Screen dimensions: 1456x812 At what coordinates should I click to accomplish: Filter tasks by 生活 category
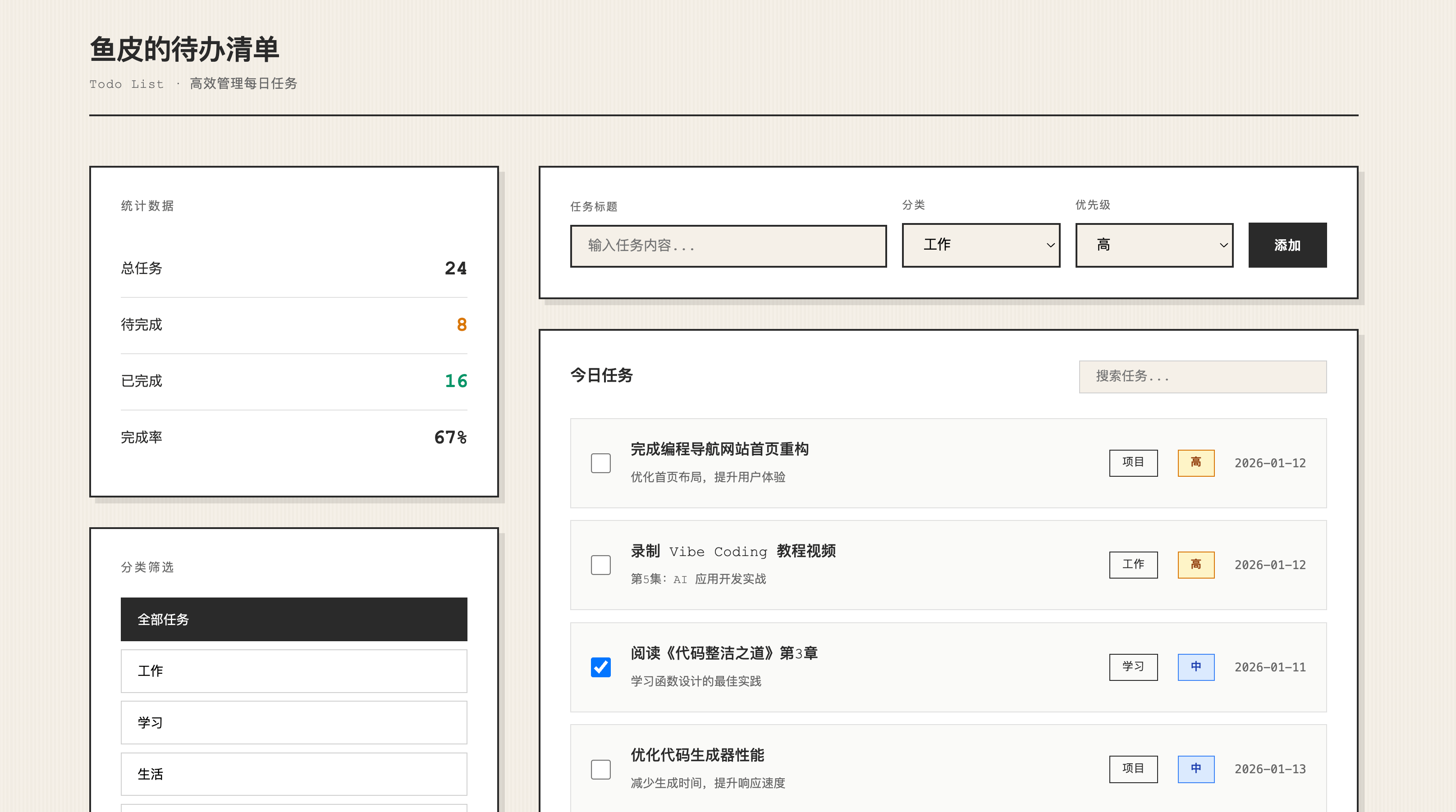tap(294, 774)
